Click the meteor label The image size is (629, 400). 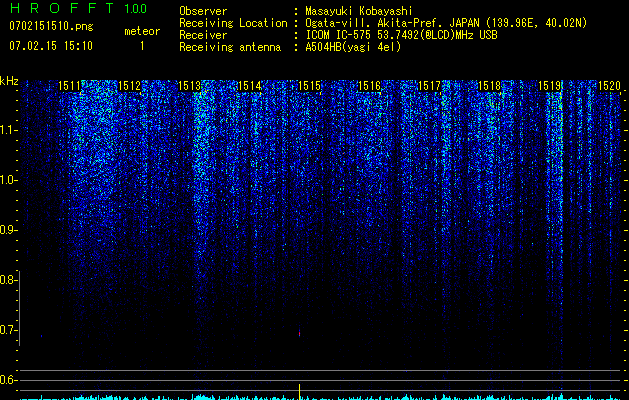click(142, 31)
